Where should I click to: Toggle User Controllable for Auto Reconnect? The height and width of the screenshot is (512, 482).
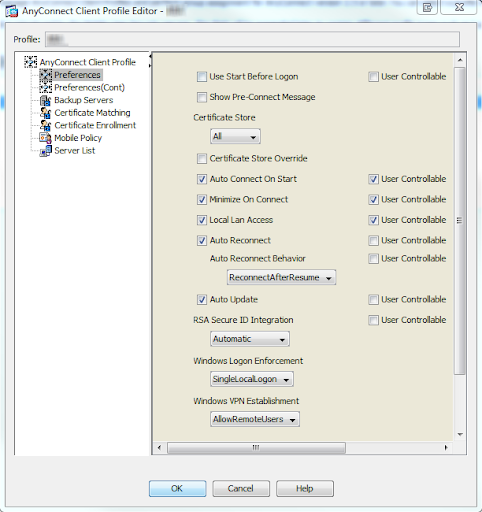tap(373, 240)
